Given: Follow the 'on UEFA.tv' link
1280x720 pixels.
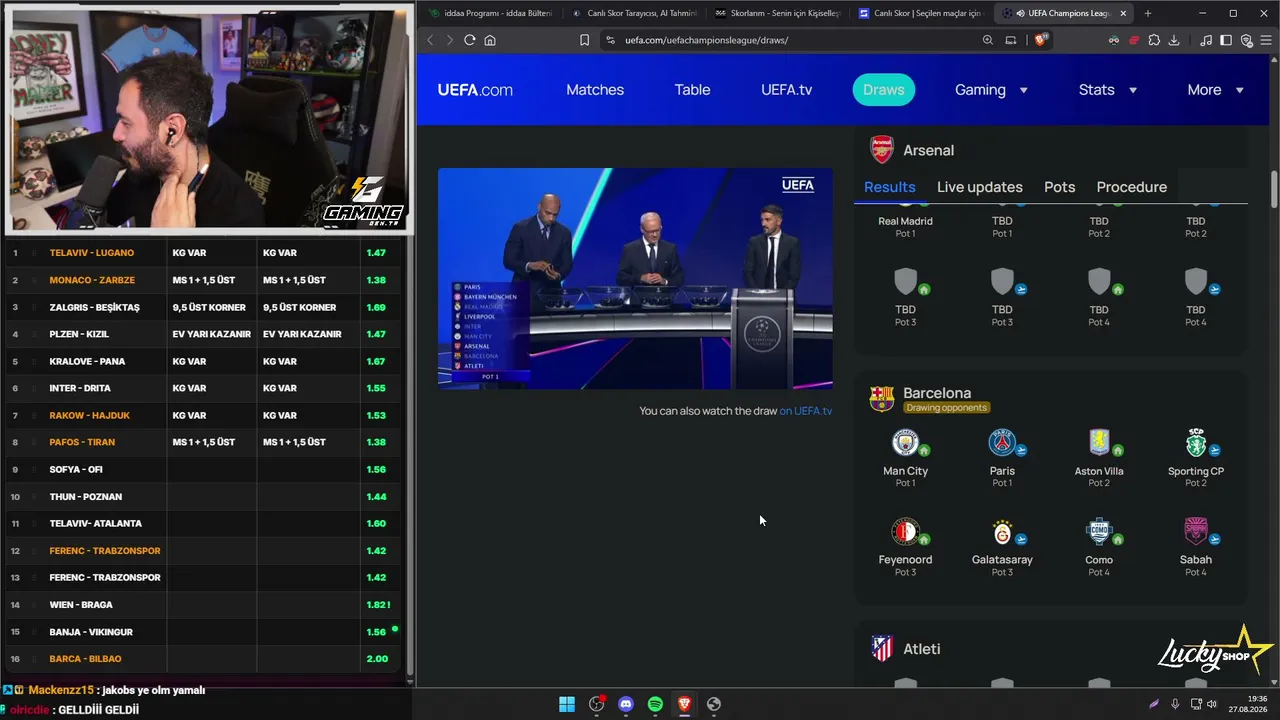Looking at the screenshot, I should click(x=806, y=411).
